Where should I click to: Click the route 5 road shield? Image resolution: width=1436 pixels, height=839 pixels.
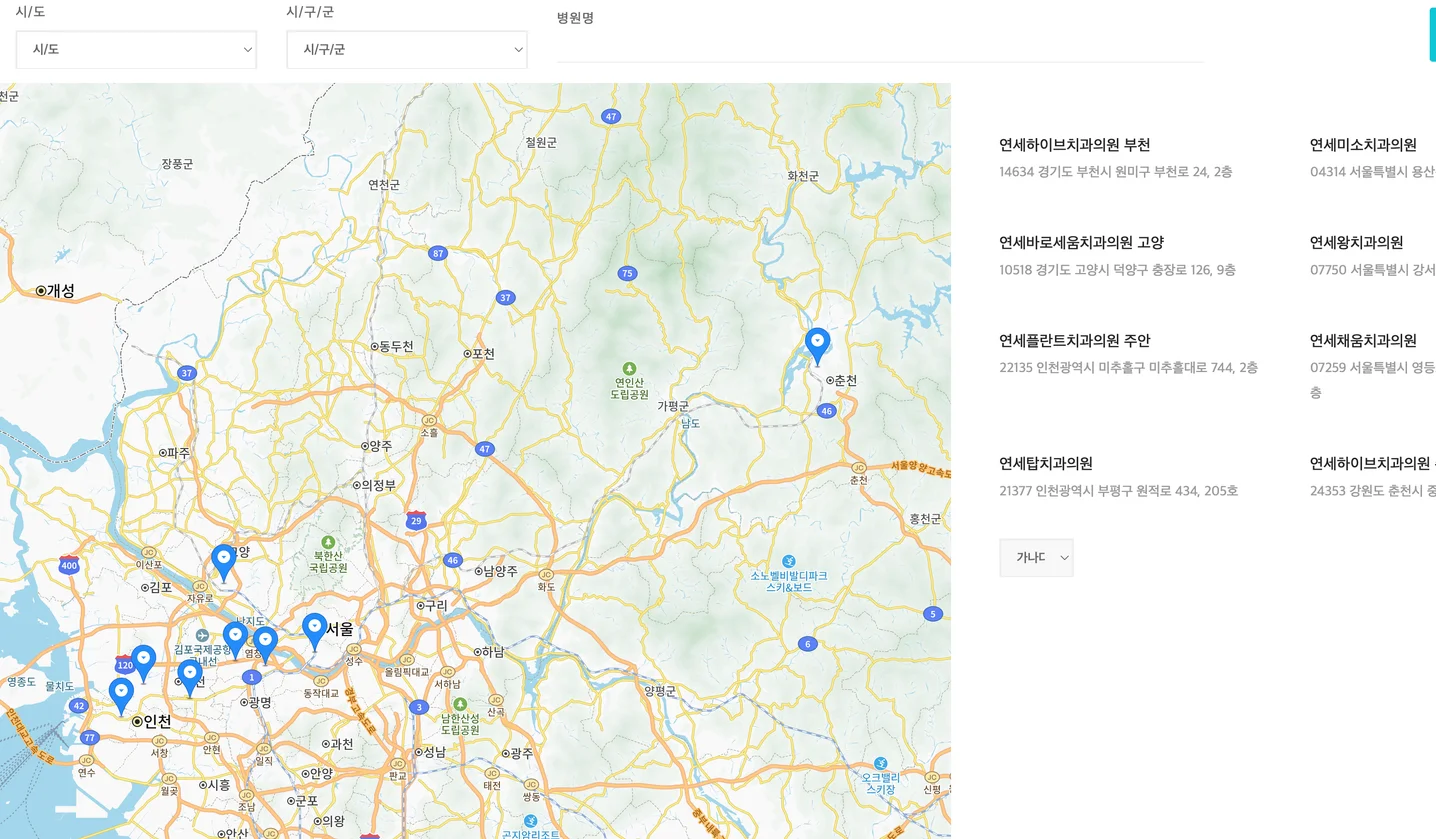[x=933, y=614]
